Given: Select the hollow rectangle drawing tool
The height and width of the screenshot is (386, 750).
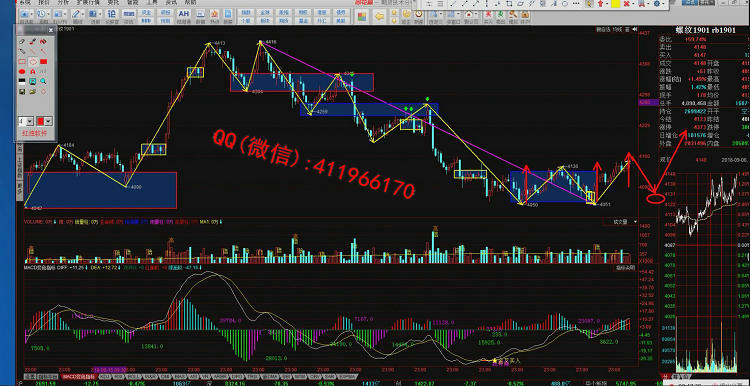Looking at the screenshot, I should click(22, 61).
